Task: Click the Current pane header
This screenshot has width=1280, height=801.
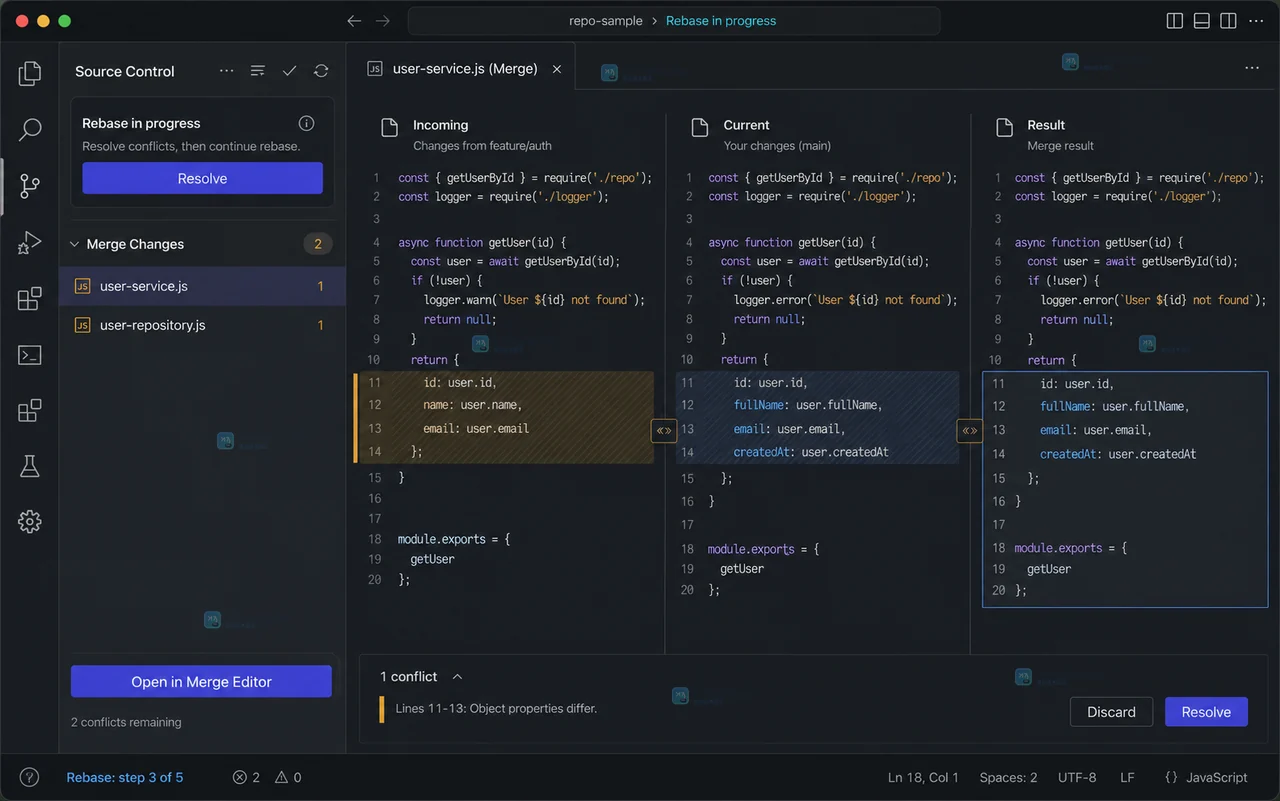Action: 760,134
